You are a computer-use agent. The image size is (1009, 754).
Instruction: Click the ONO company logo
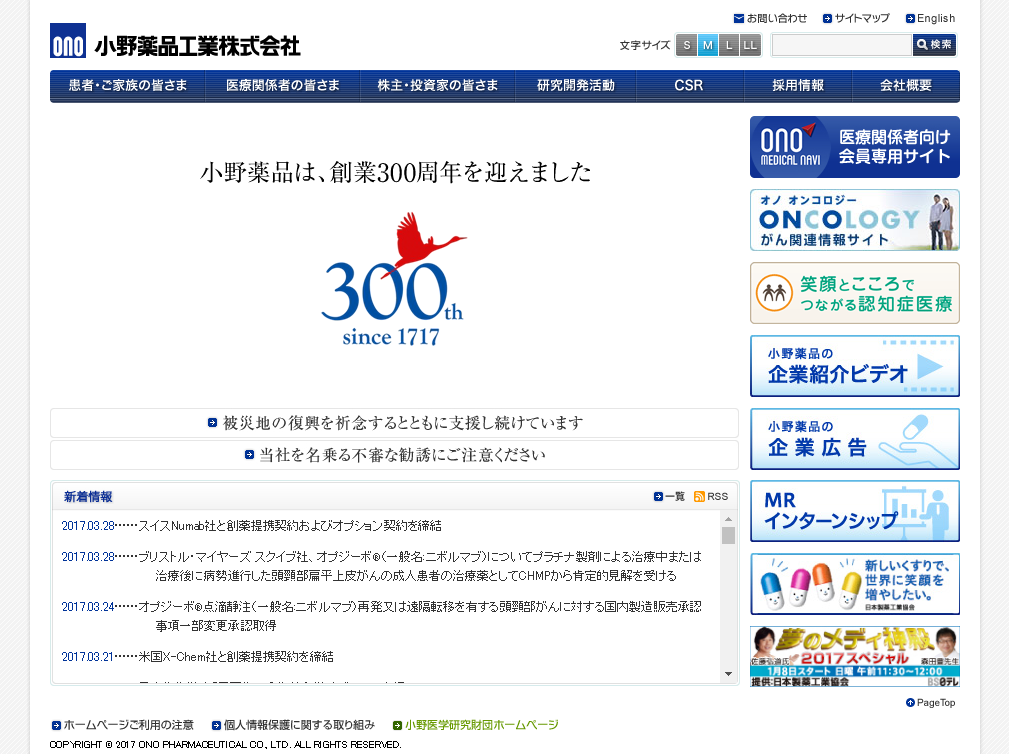tap(68, 41)
